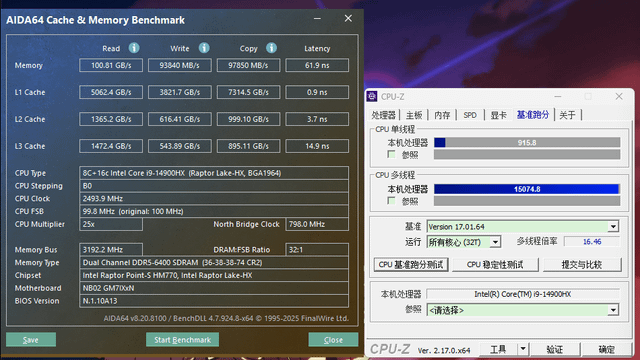This screenshot has width=640, height=360.
Task: Switch to the 内存 memory tab
Action: click(x=442, y=115)
